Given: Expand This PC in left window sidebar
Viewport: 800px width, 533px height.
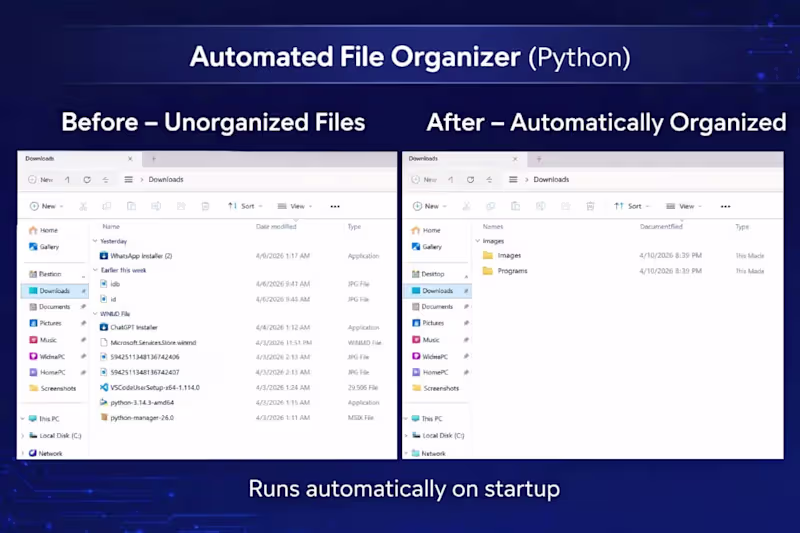Looking at the screenshot, I should [x=22, y=419].
